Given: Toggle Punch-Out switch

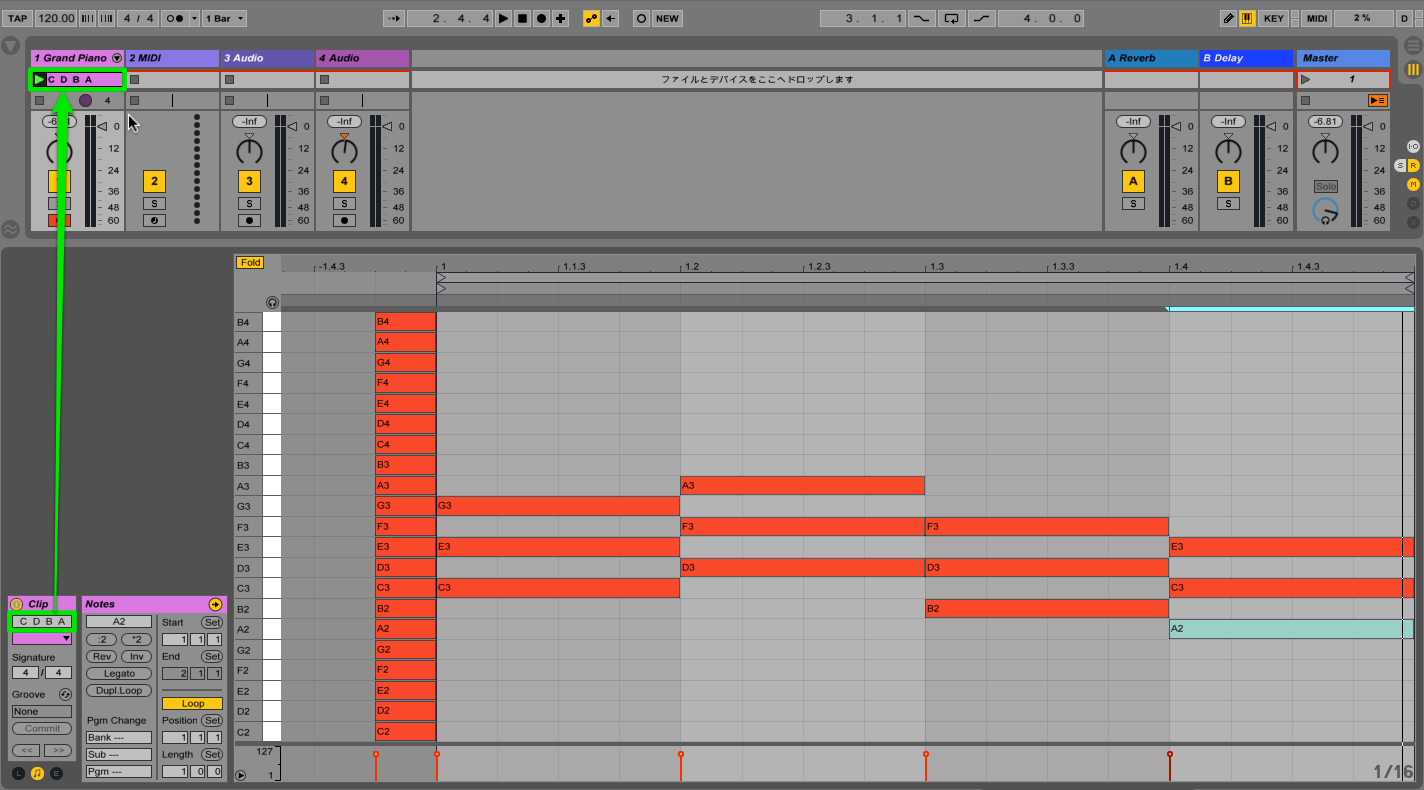Looking at the screenshot, I should 983,18.
